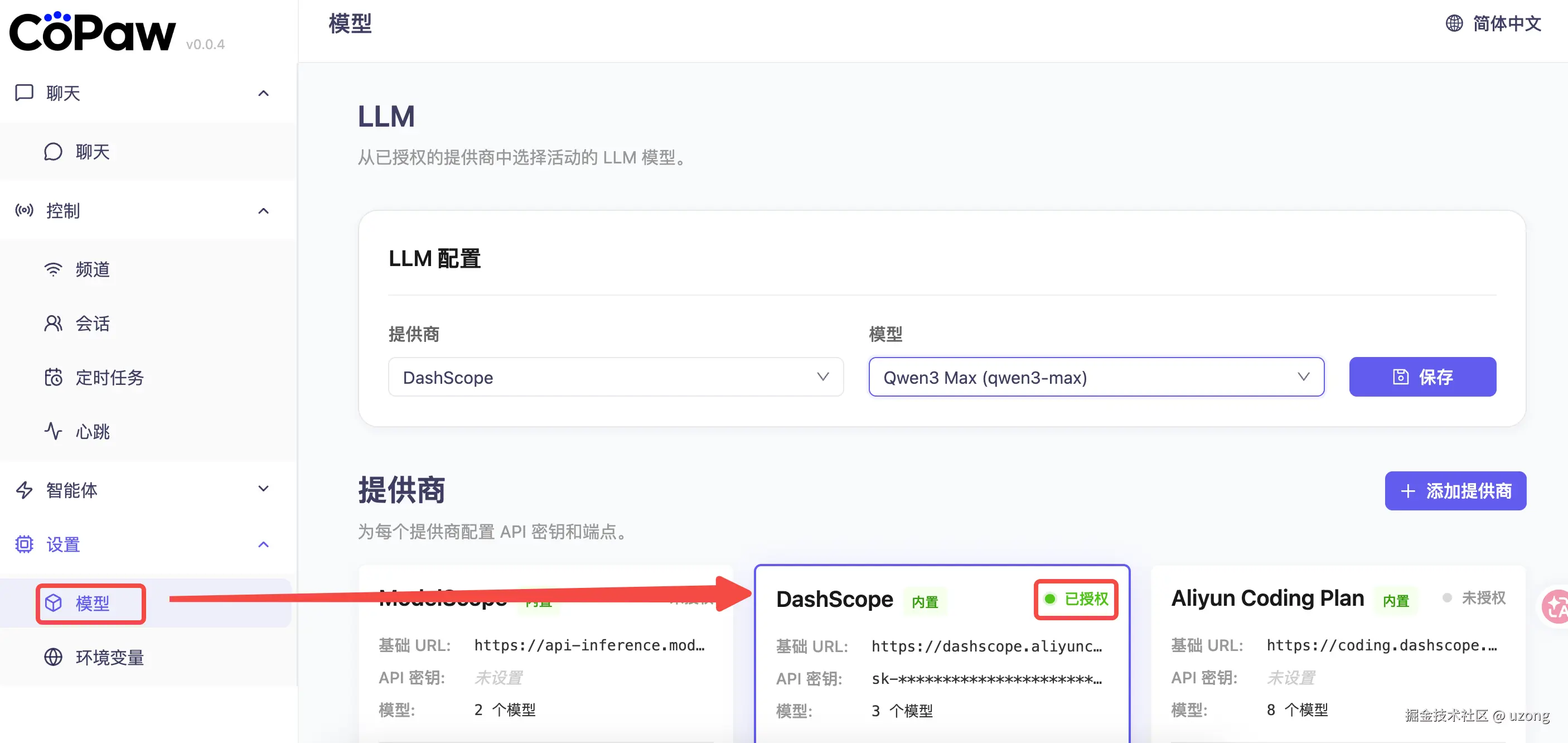This screenshot has height=743, width=1568.
Task: Collapse the 控制 sidebar section
Action: [263, 211]
